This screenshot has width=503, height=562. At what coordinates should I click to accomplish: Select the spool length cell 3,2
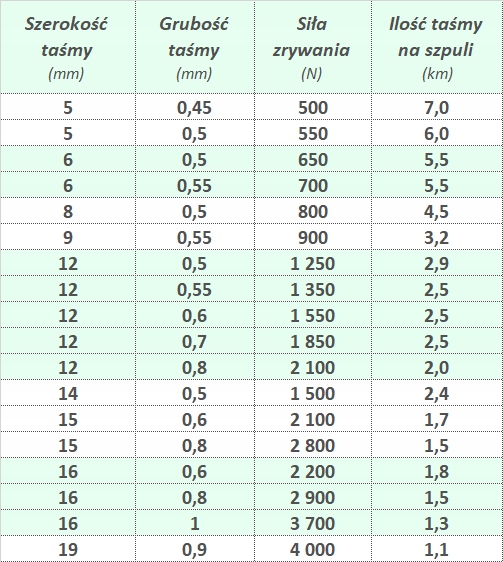pyautogui.click(x=437, y=237)
